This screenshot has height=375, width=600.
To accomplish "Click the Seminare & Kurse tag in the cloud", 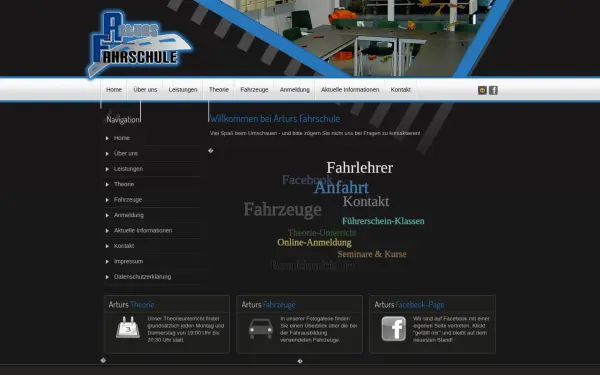I will tap(372, 254).
